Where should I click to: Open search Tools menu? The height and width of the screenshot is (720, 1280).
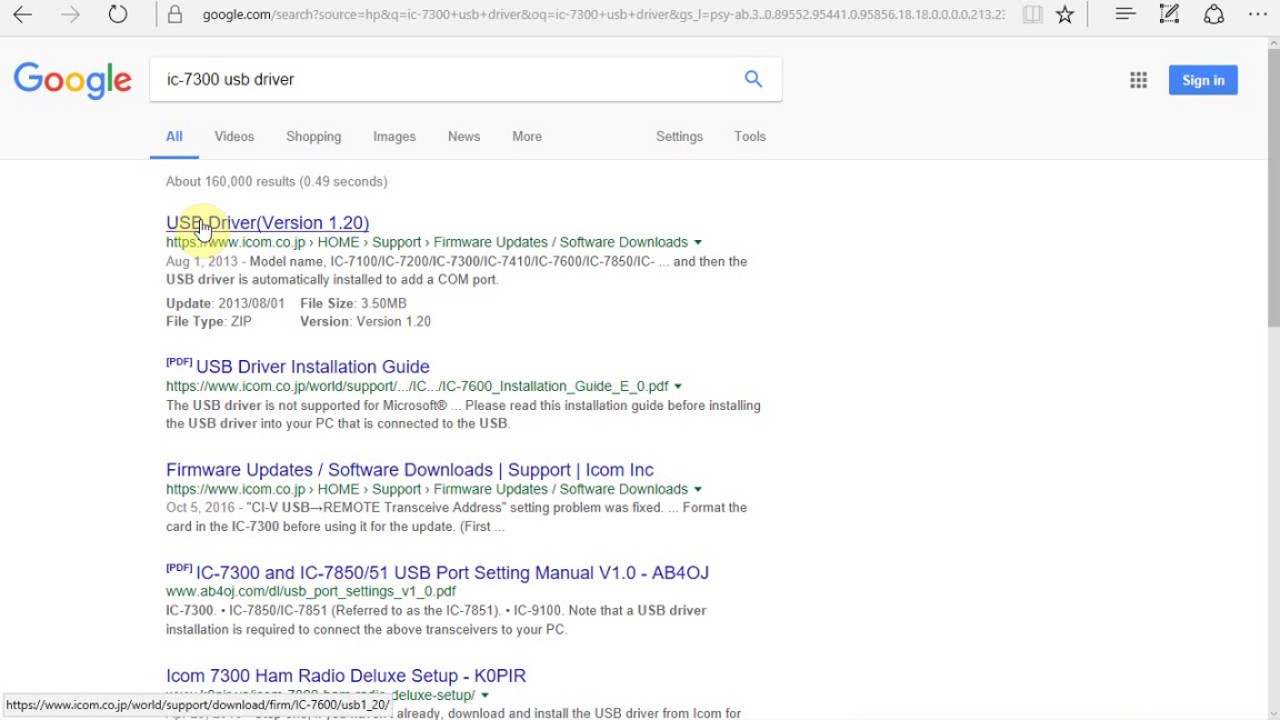(x=750, y=136)
